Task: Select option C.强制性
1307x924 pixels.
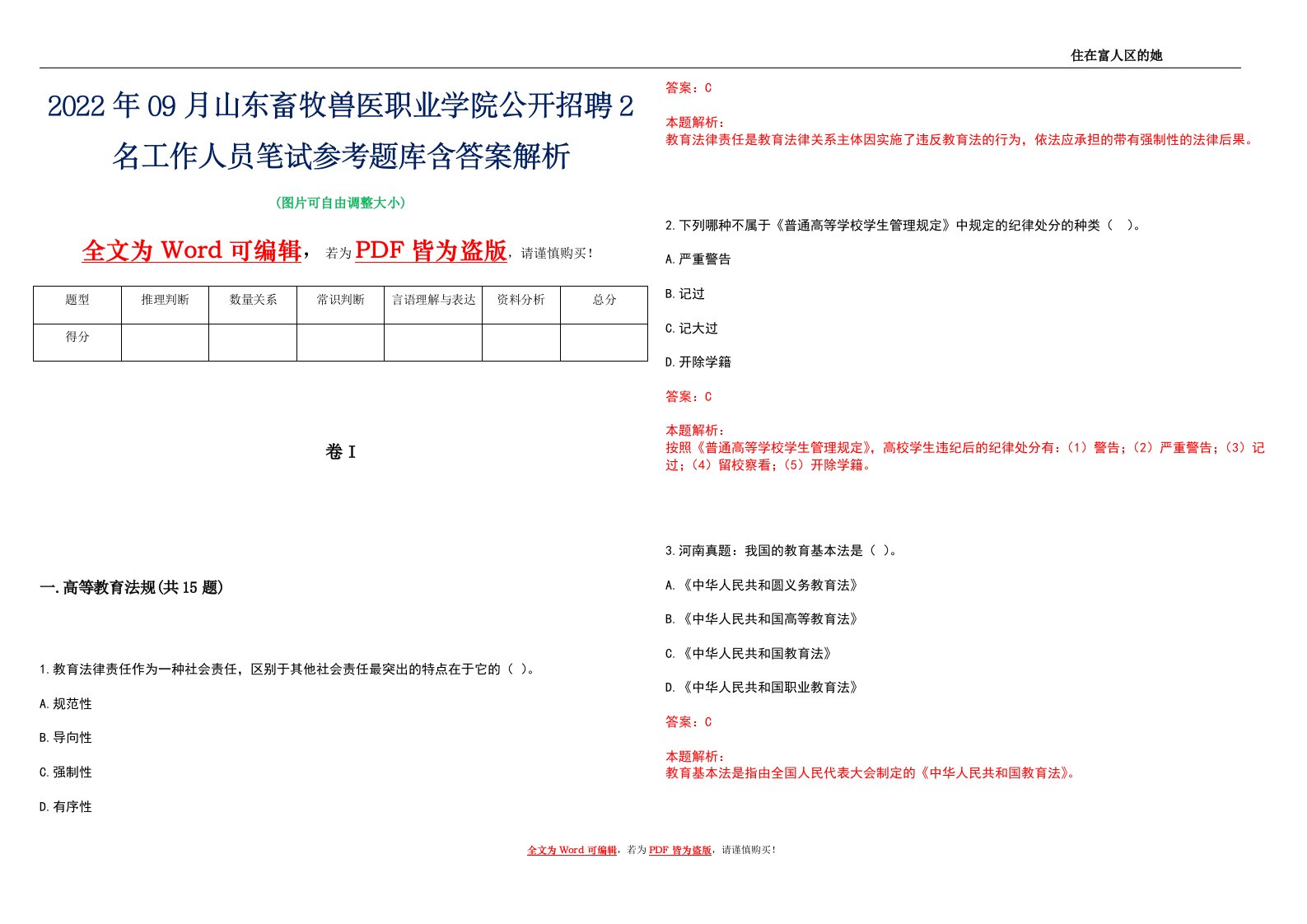Action: (66, 772)
